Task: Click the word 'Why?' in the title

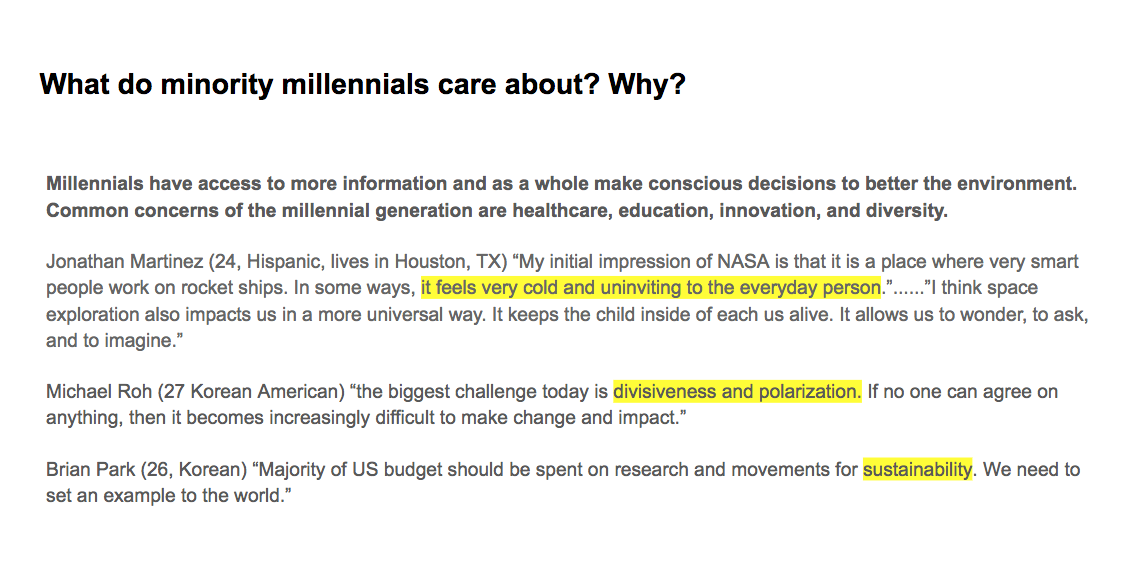Action: pyautogui.click(x=647, y=84)
